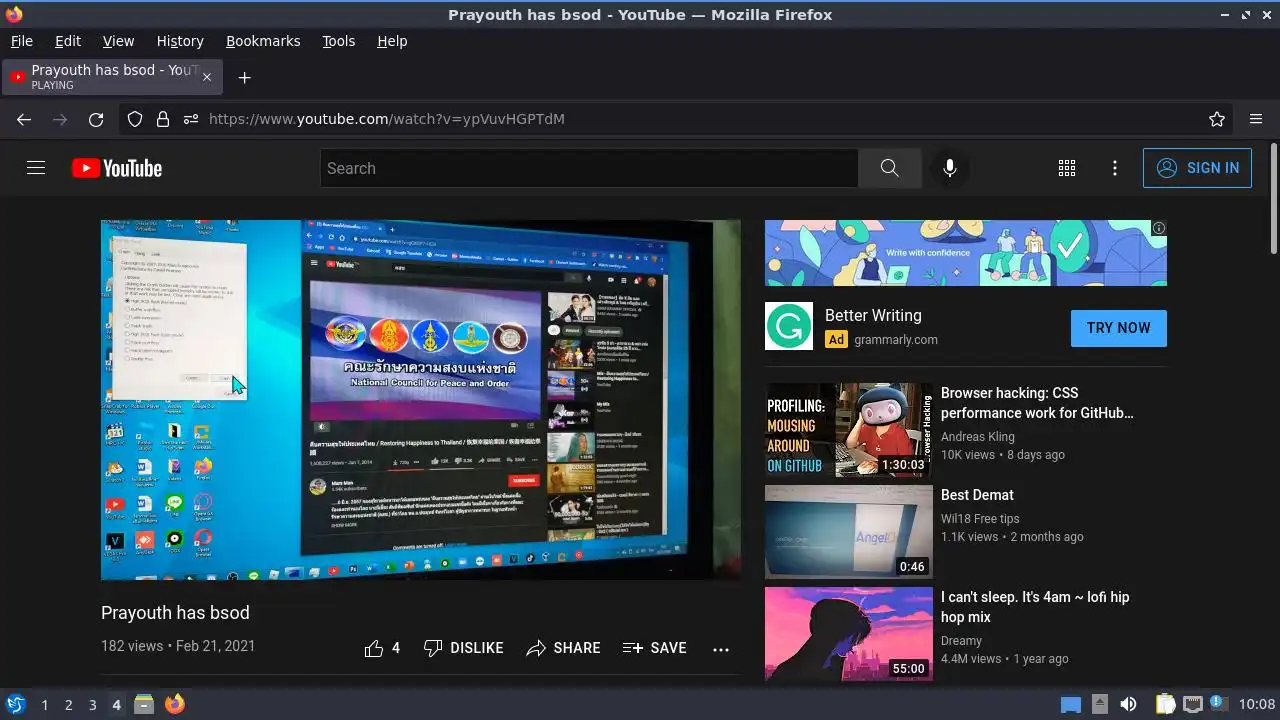
Task: Switch to workspace 2
Action: 68,705
